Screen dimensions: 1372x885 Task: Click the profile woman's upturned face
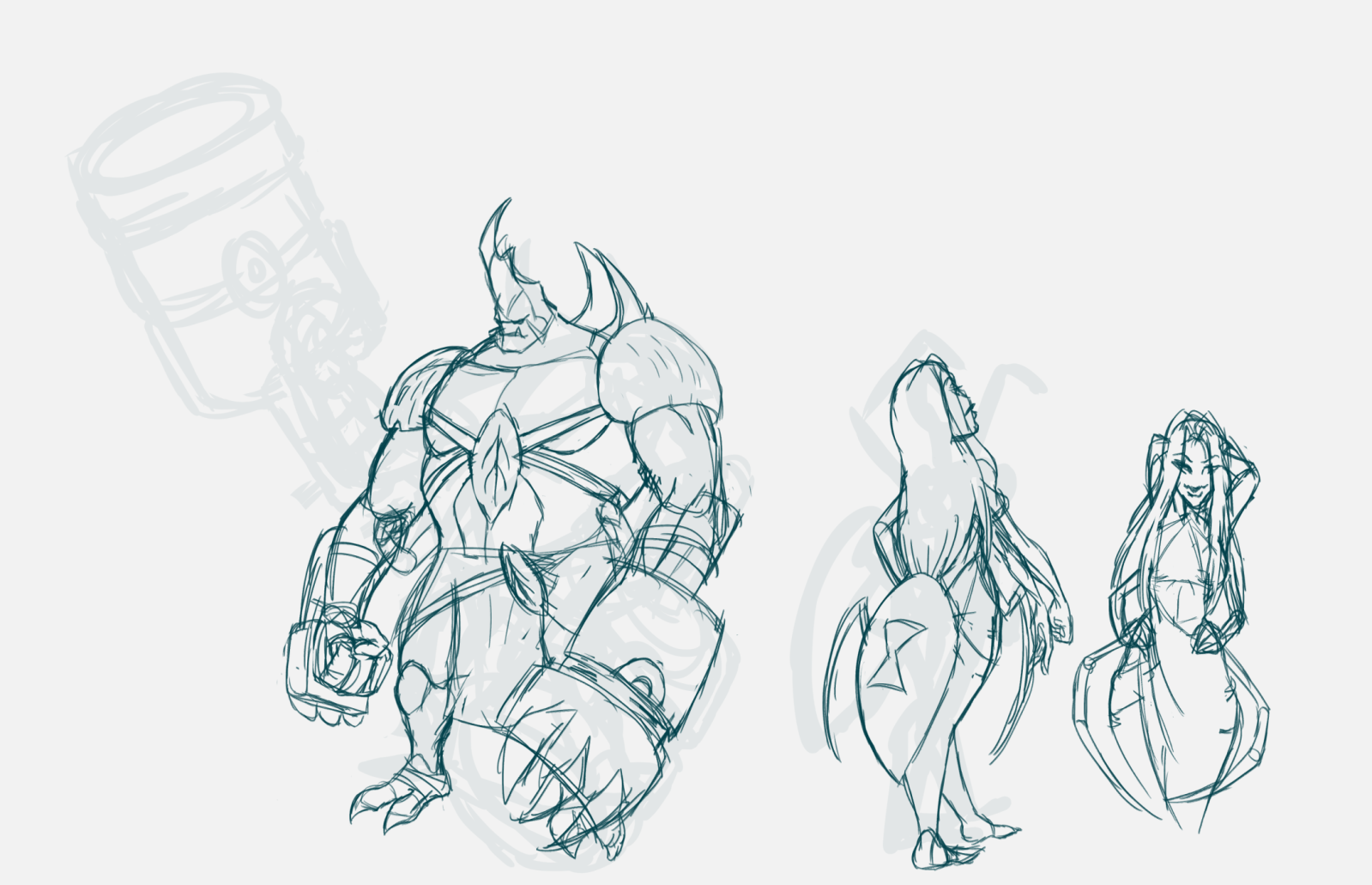[959, 403]
